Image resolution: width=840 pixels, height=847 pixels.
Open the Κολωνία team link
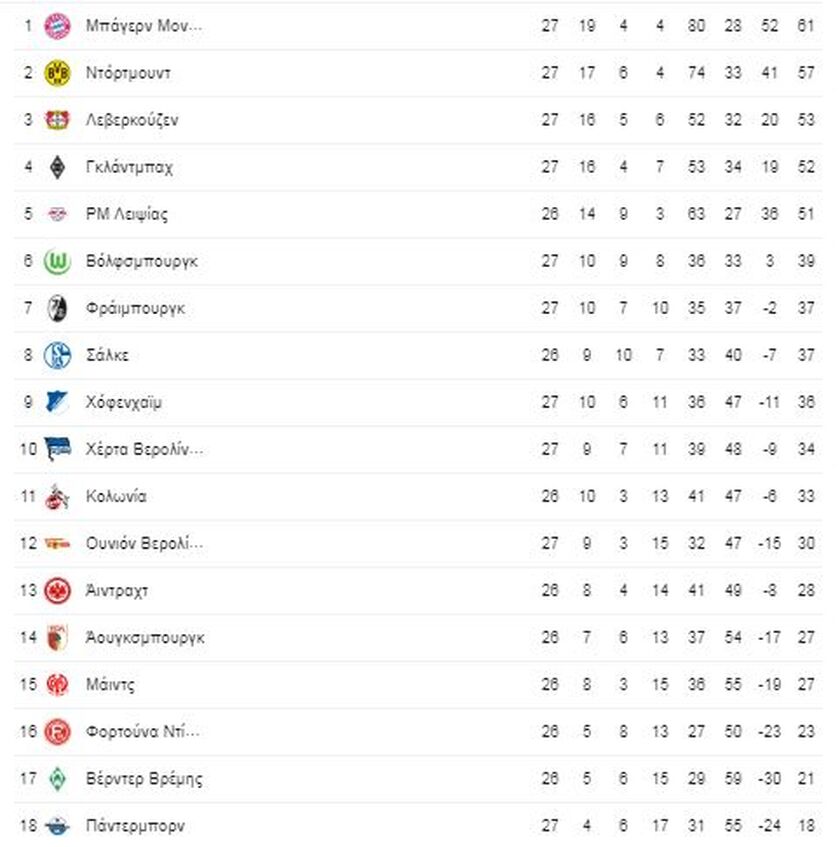tap(116, 496)
